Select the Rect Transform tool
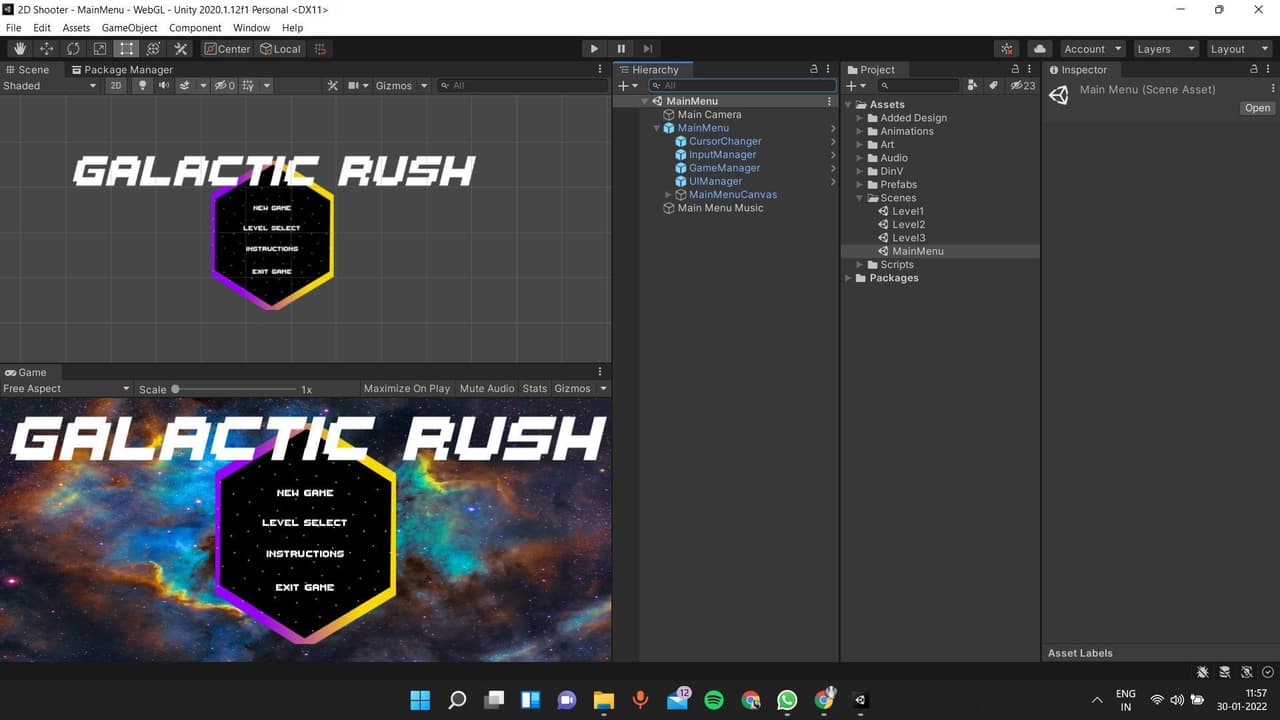 [x=126, y=49]
